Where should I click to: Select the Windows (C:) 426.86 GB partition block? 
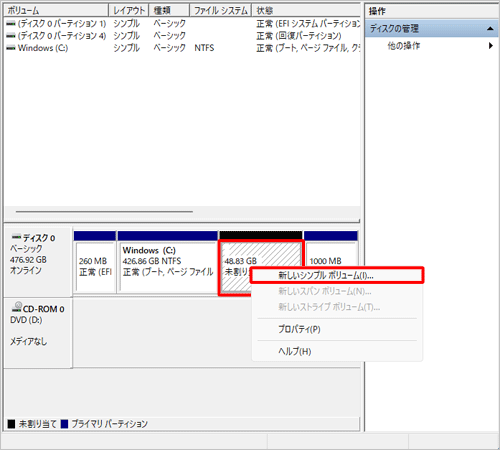coord(167,262)
